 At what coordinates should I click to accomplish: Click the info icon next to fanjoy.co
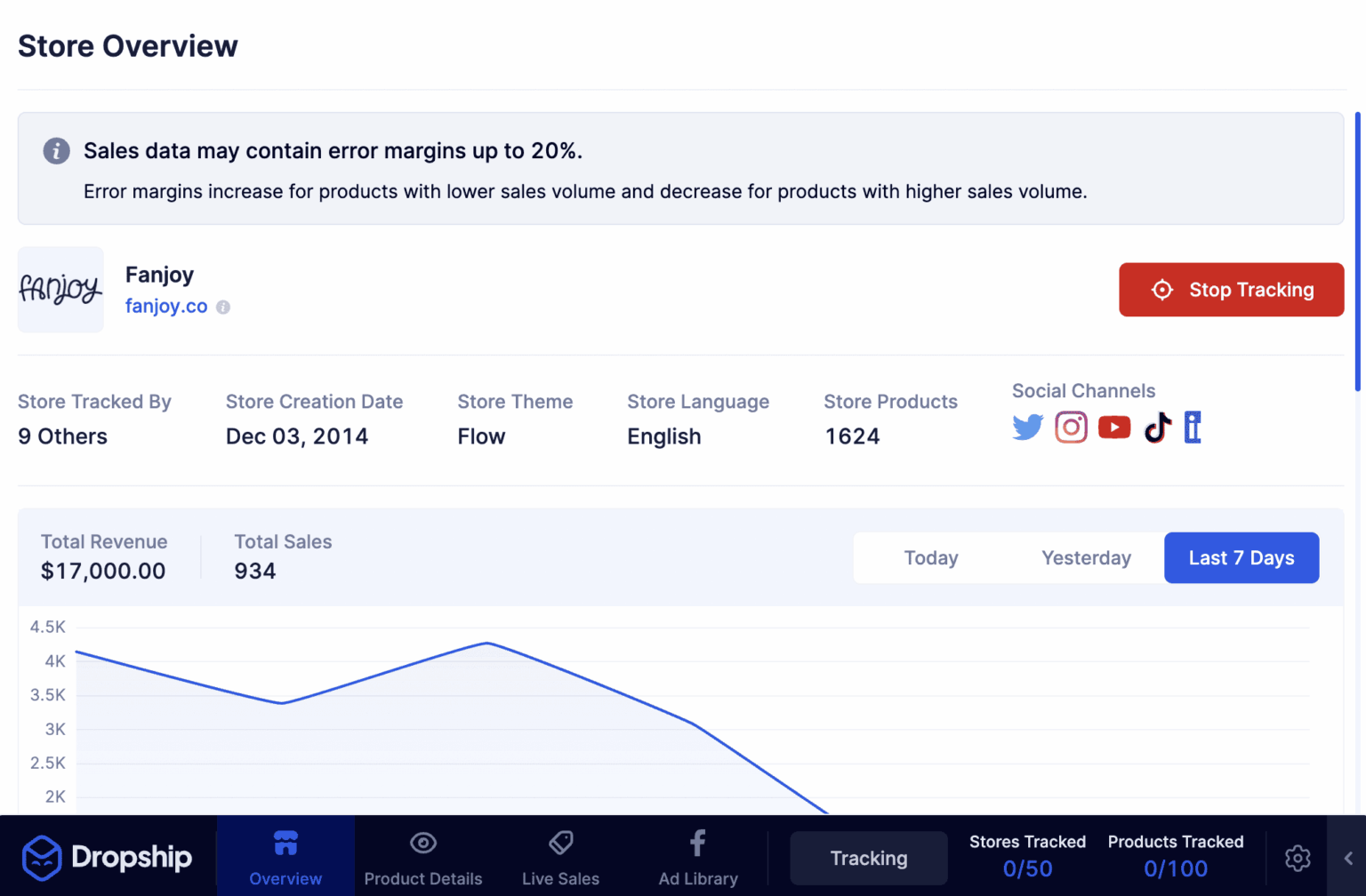pos(223,307)
